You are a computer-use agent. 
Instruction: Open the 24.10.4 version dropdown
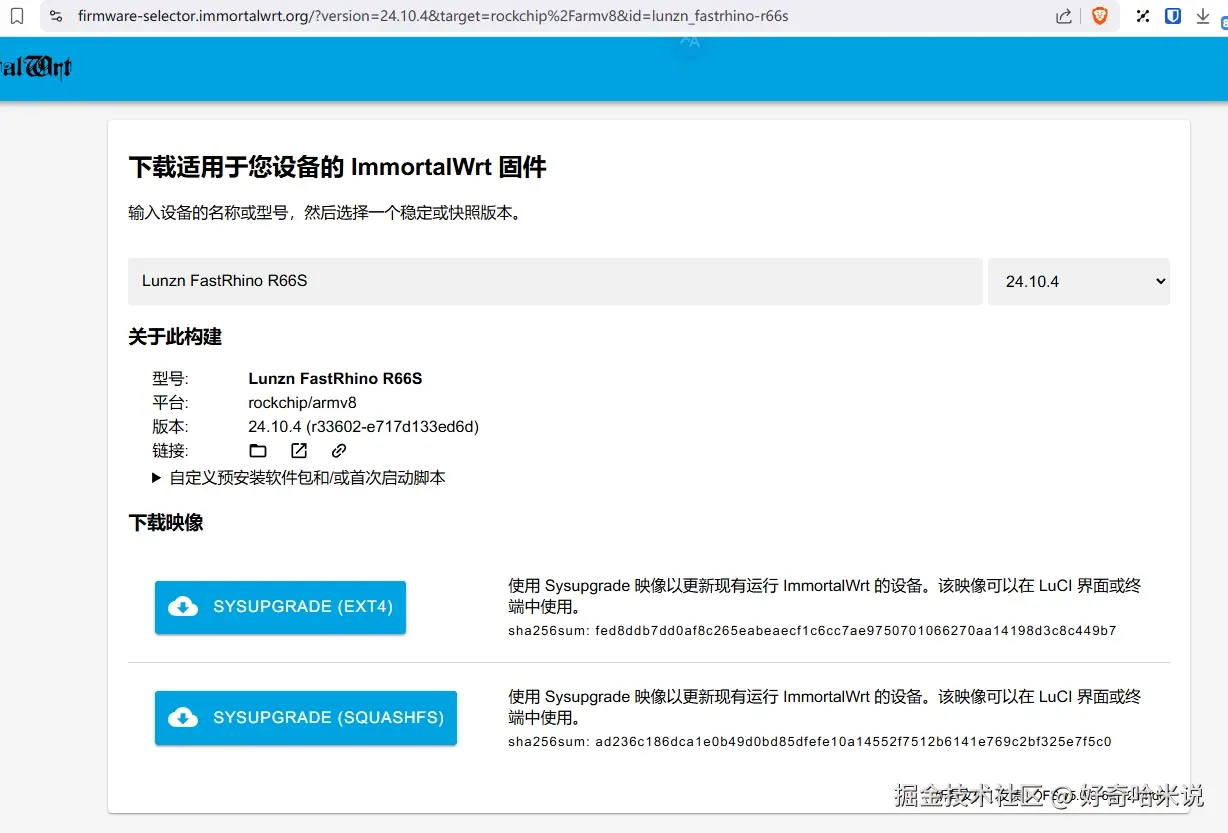[1079, 282]
